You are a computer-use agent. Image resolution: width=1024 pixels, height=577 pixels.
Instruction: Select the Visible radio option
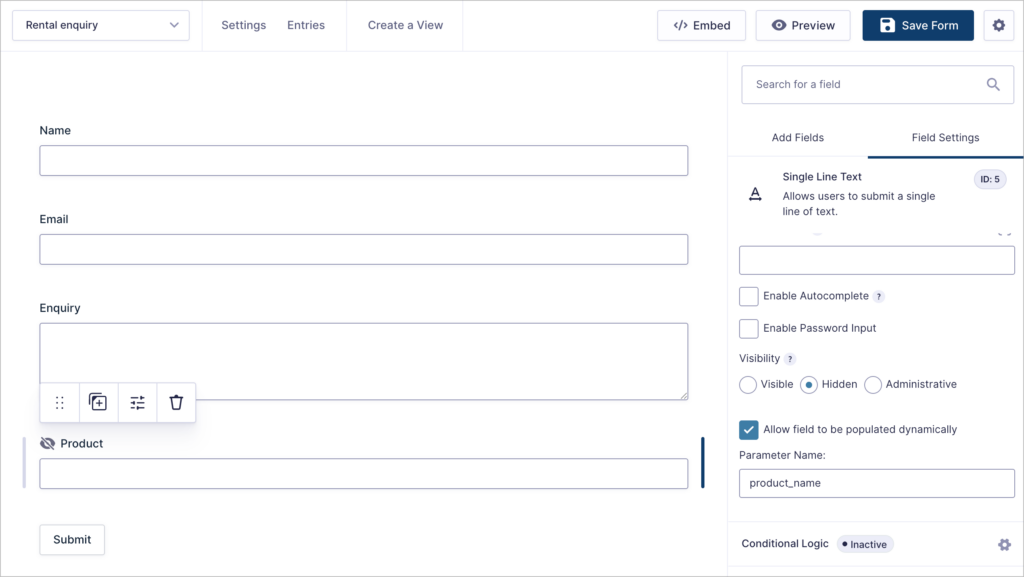[x=748, y=385]
